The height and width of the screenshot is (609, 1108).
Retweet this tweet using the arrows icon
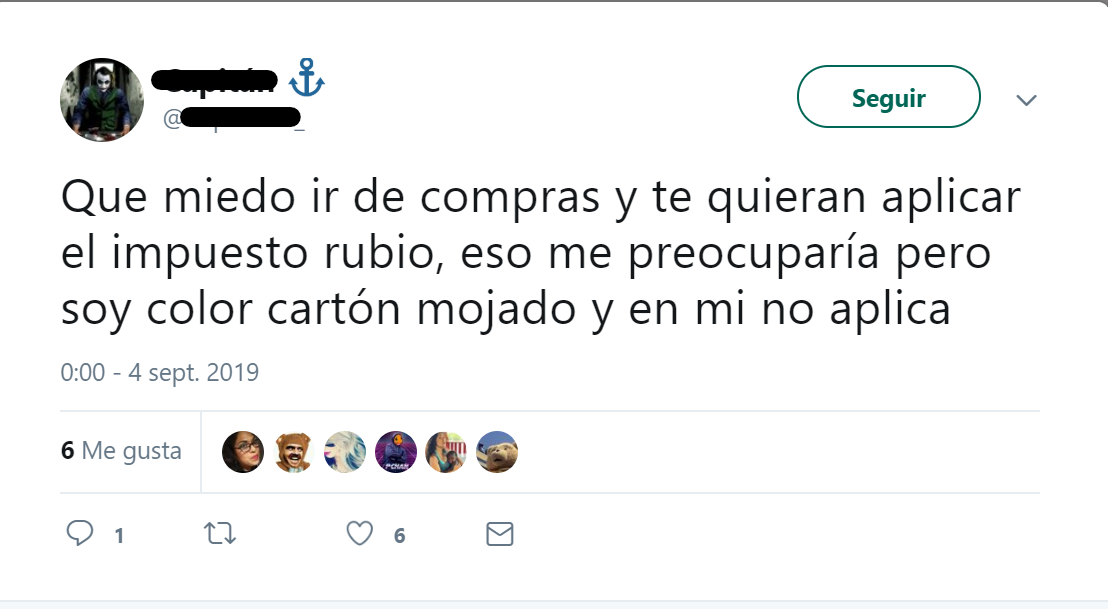(220, 533)
